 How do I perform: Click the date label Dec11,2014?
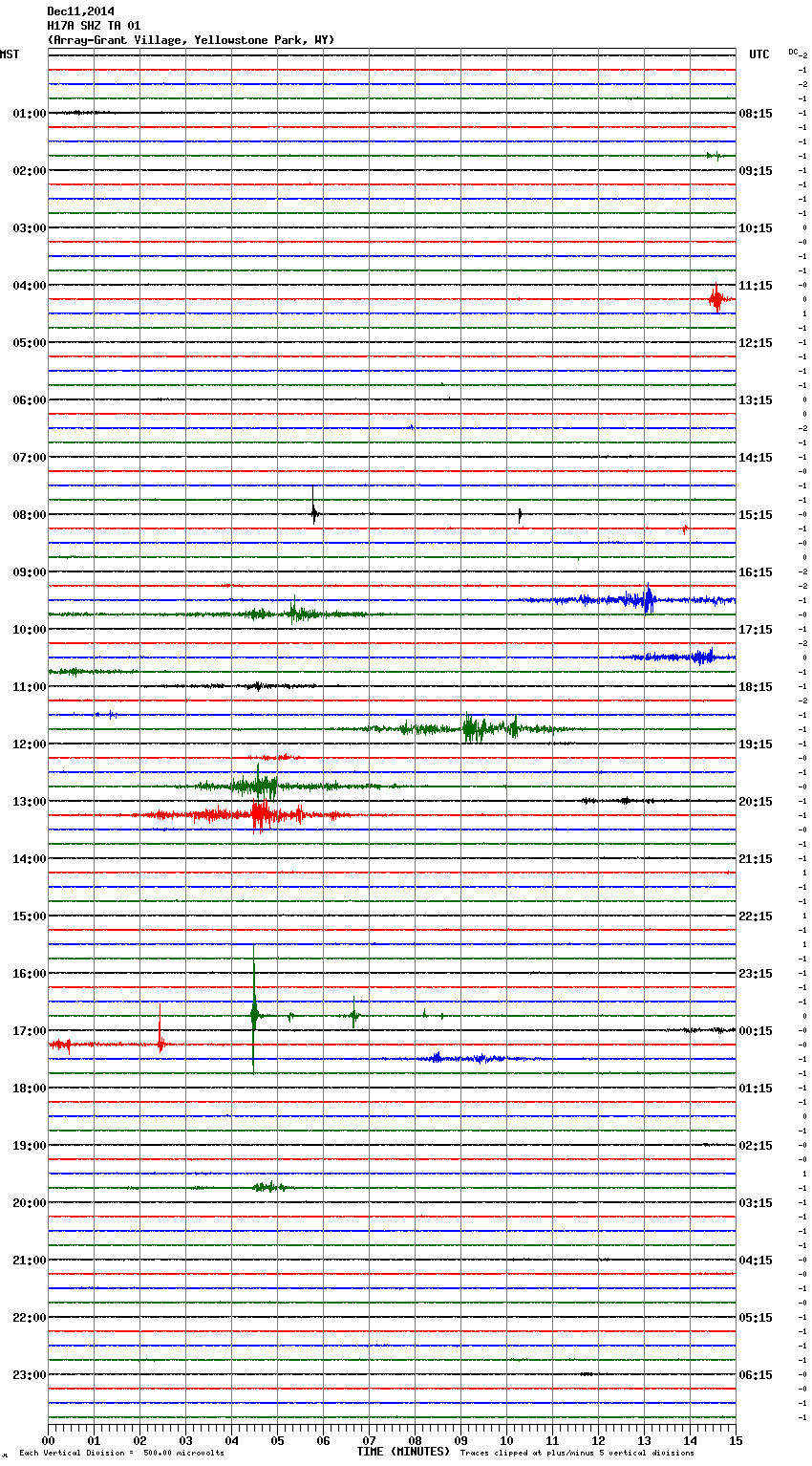(x=80, y=11)
